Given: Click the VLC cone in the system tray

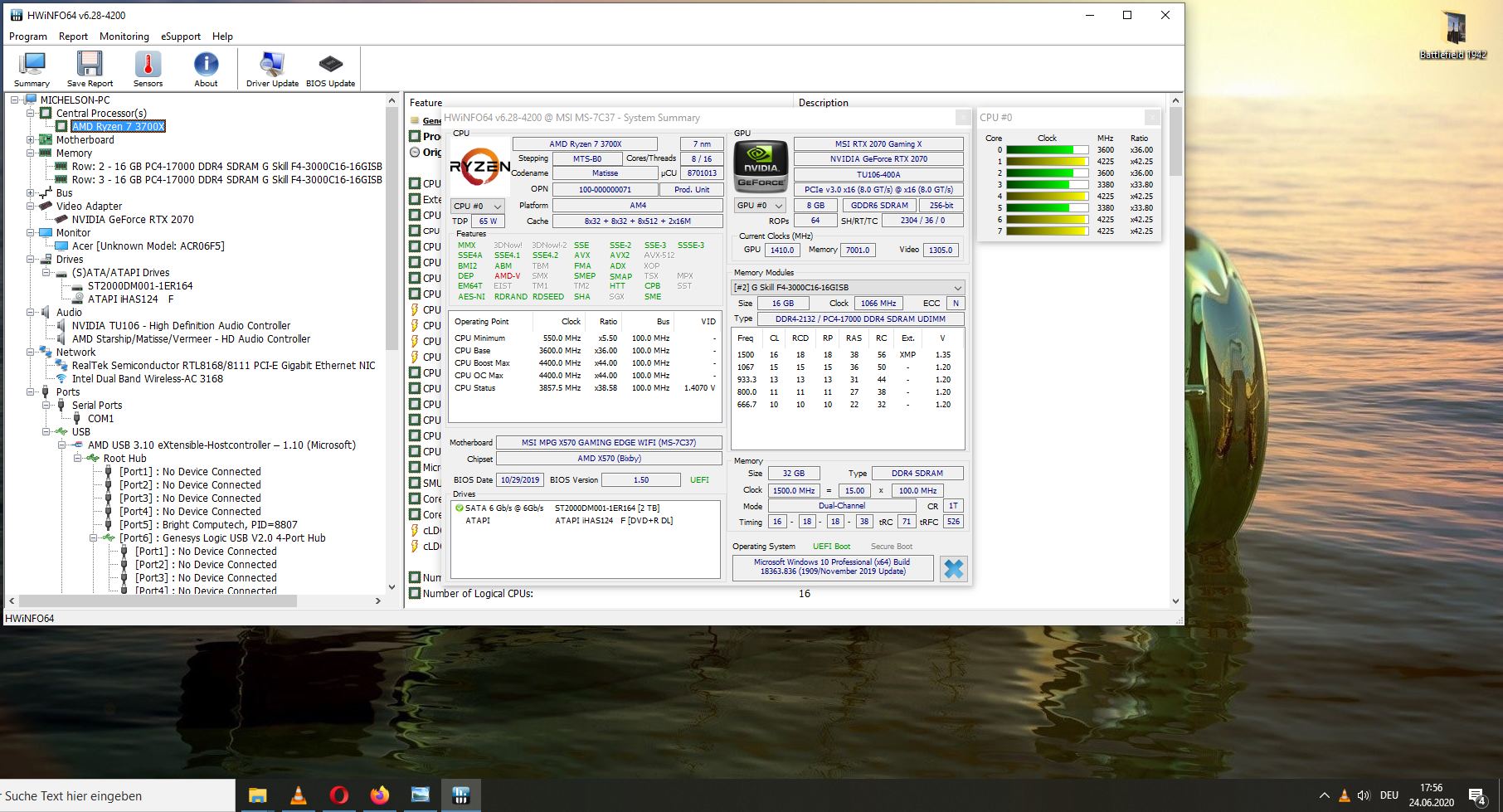Looking at the screenshot, I should point(1345,796).
